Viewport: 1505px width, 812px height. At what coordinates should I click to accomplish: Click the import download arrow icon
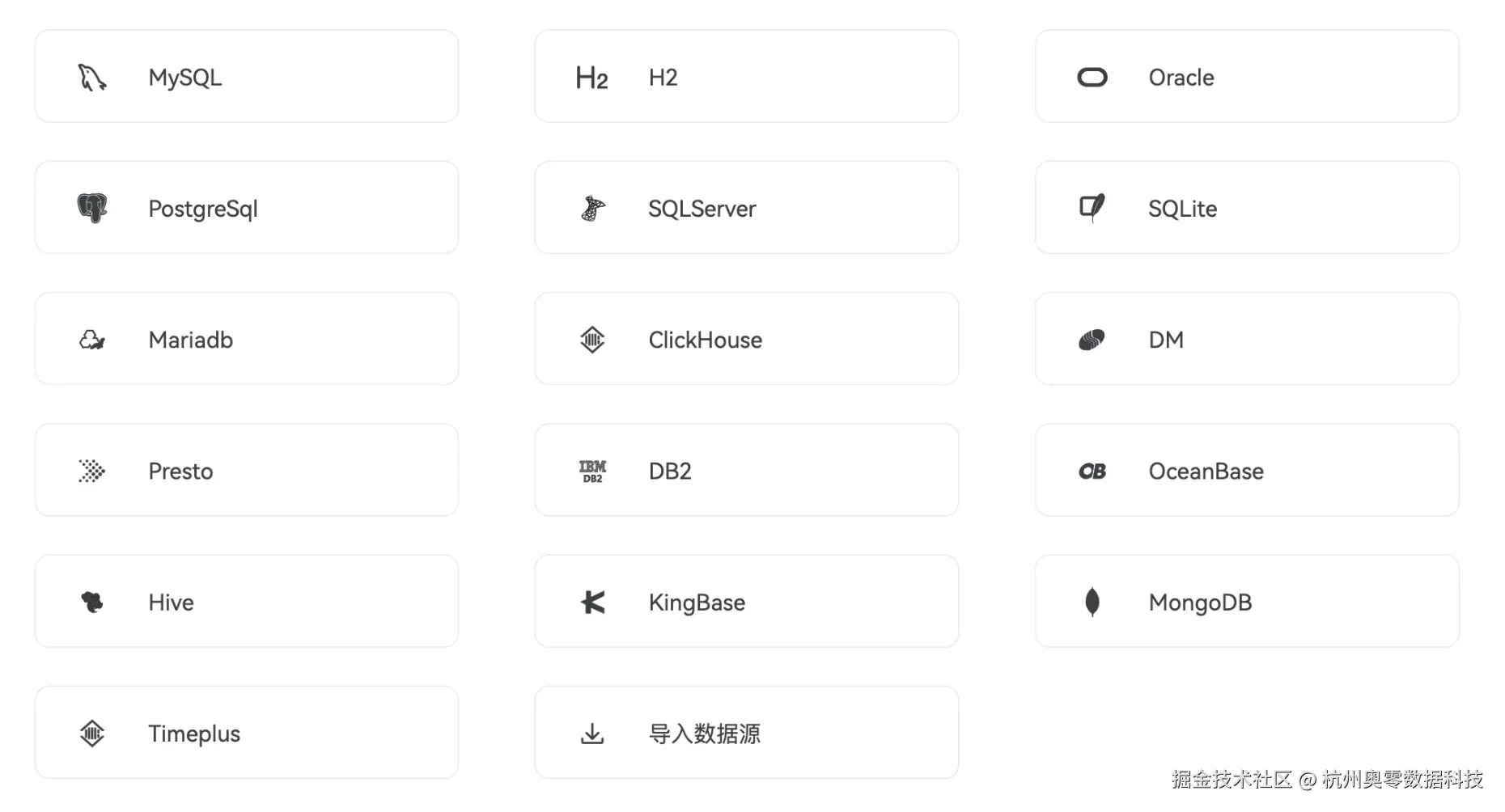pos(592,734)
